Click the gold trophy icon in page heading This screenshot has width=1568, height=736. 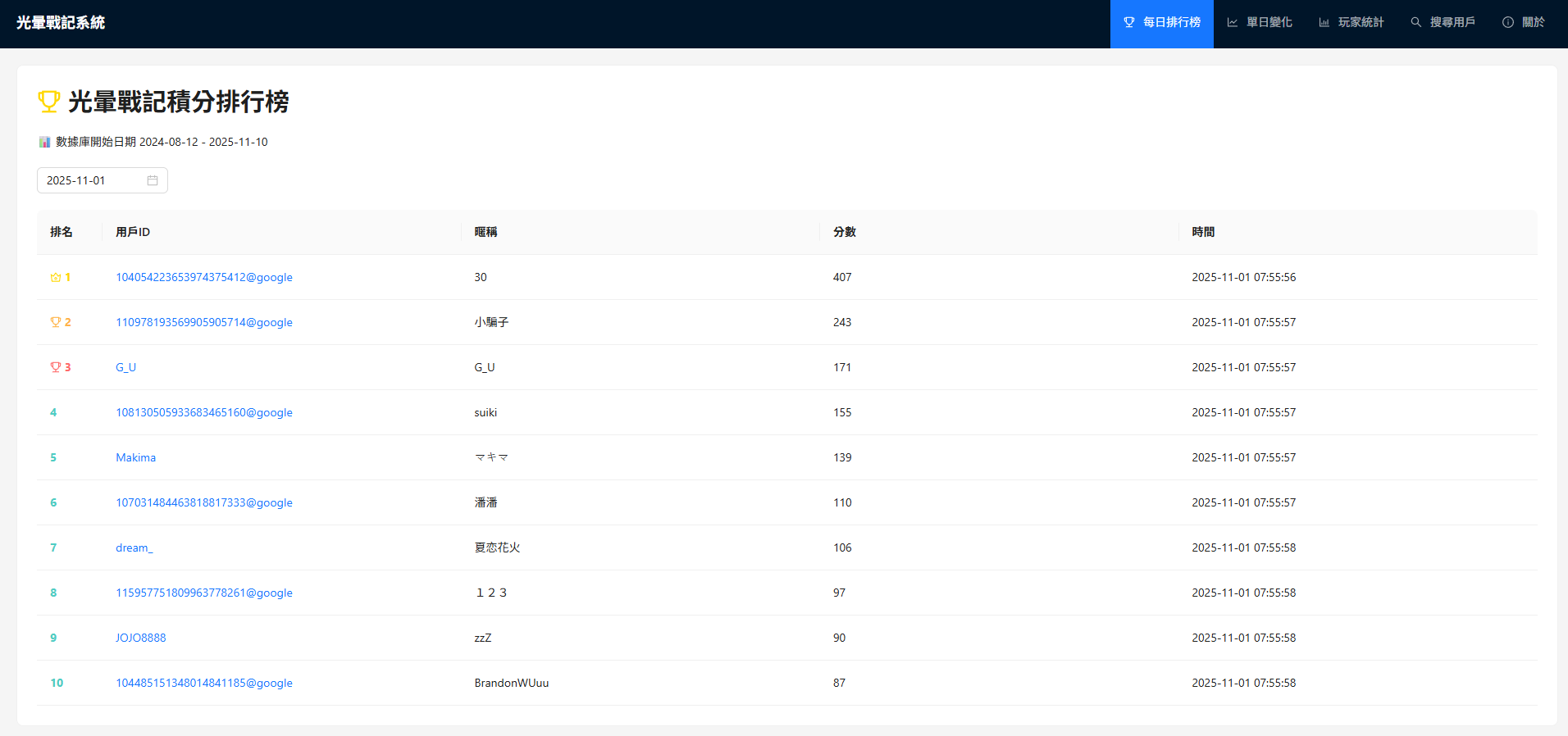pos(49,102)
